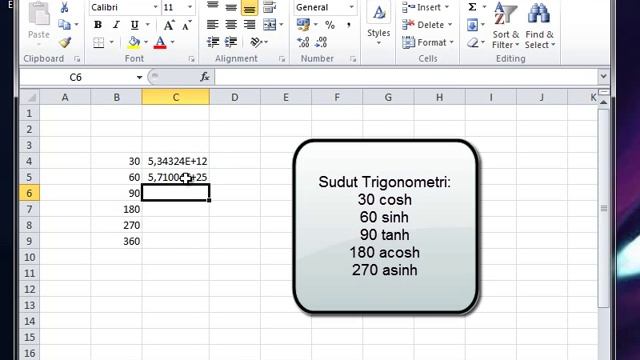Click Insert in Cells group
The image size is (640, 360).
click(x=426, y=7)
